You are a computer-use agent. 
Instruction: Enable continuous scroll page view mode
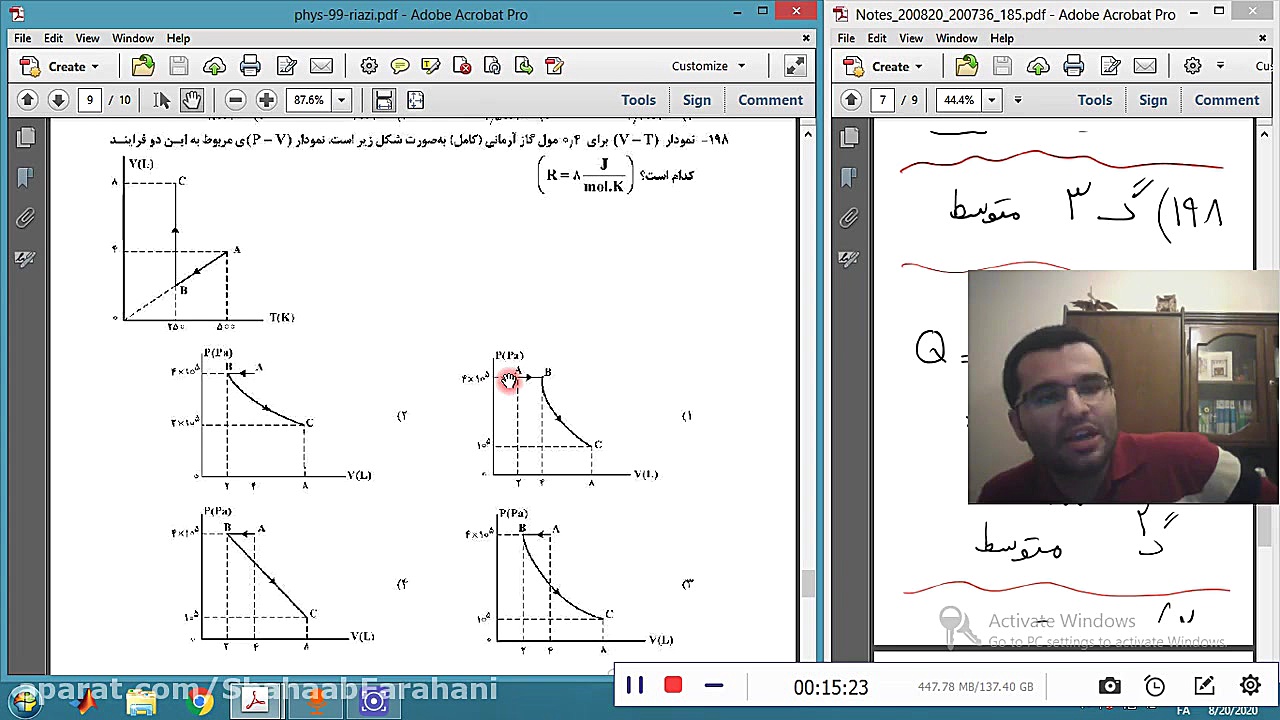pyautogui.click(x=384, y=100)
